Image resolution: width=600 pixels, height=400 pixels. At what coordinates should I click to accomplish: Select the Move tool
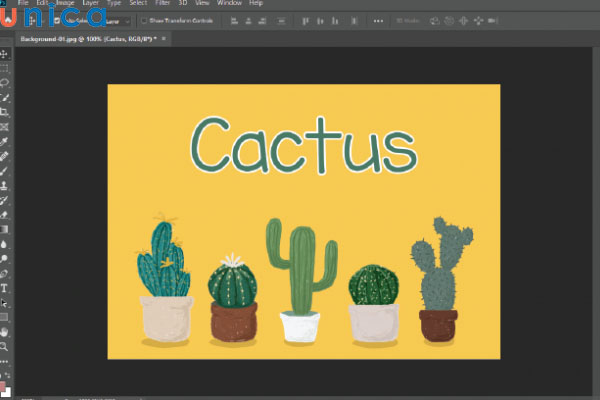point(5,53)
